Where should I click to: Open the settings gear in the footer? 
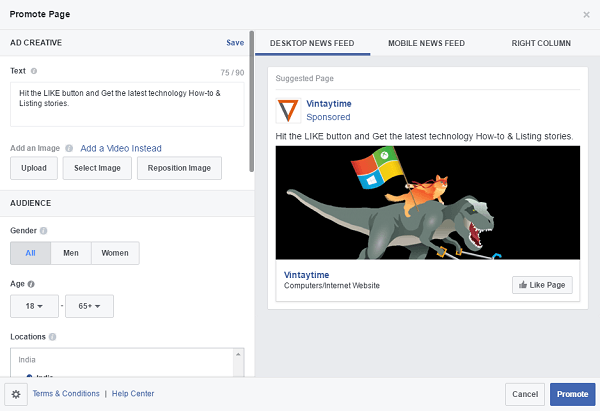(15, 394)
